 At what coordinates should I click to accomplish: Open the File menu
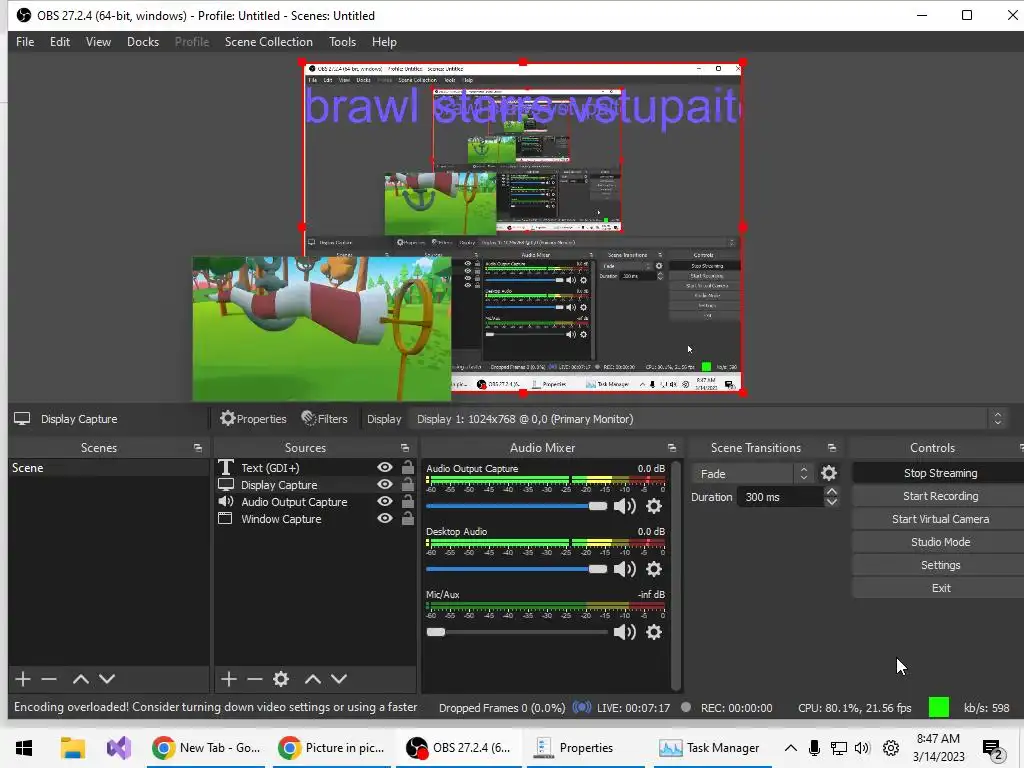(x=25, y=42)
